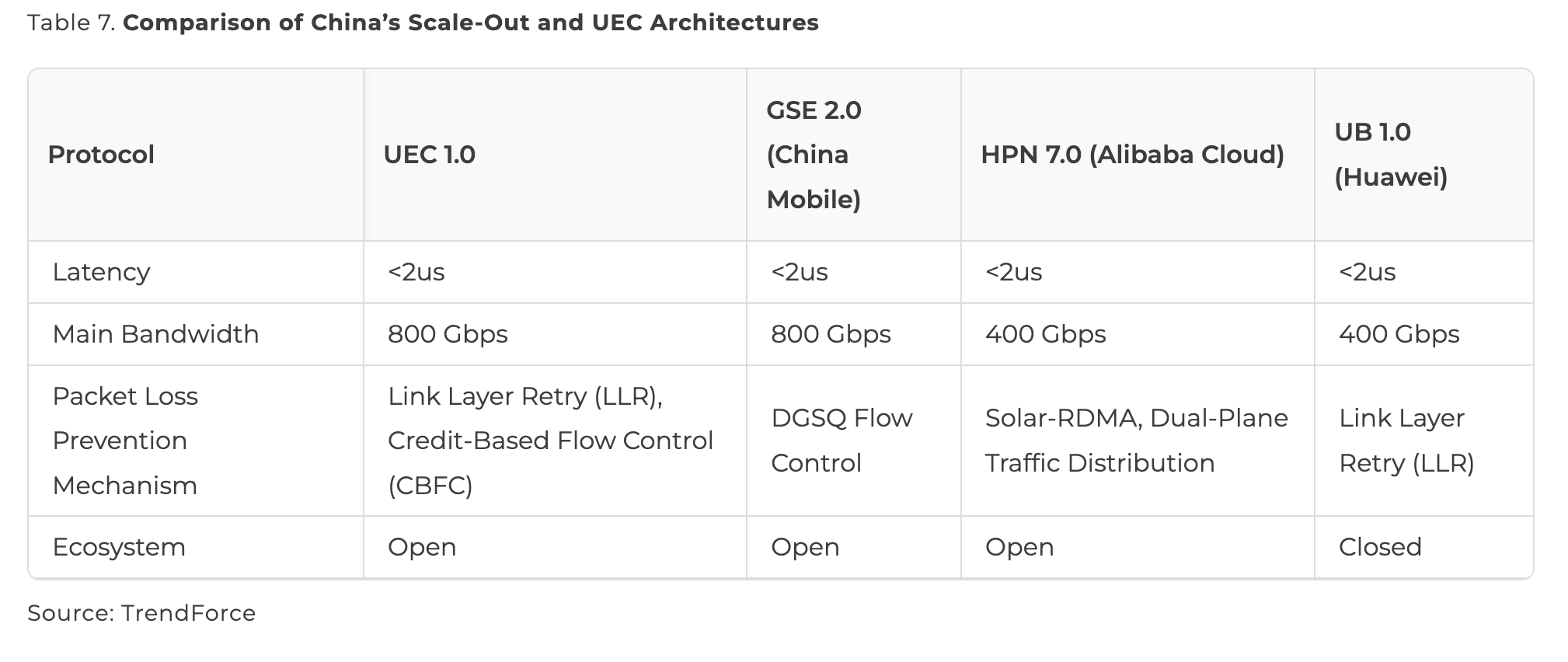The image size is (1568, 662).
Task: Click the UB 1.0 (Huawei) column header
Action: (1390, 155)
